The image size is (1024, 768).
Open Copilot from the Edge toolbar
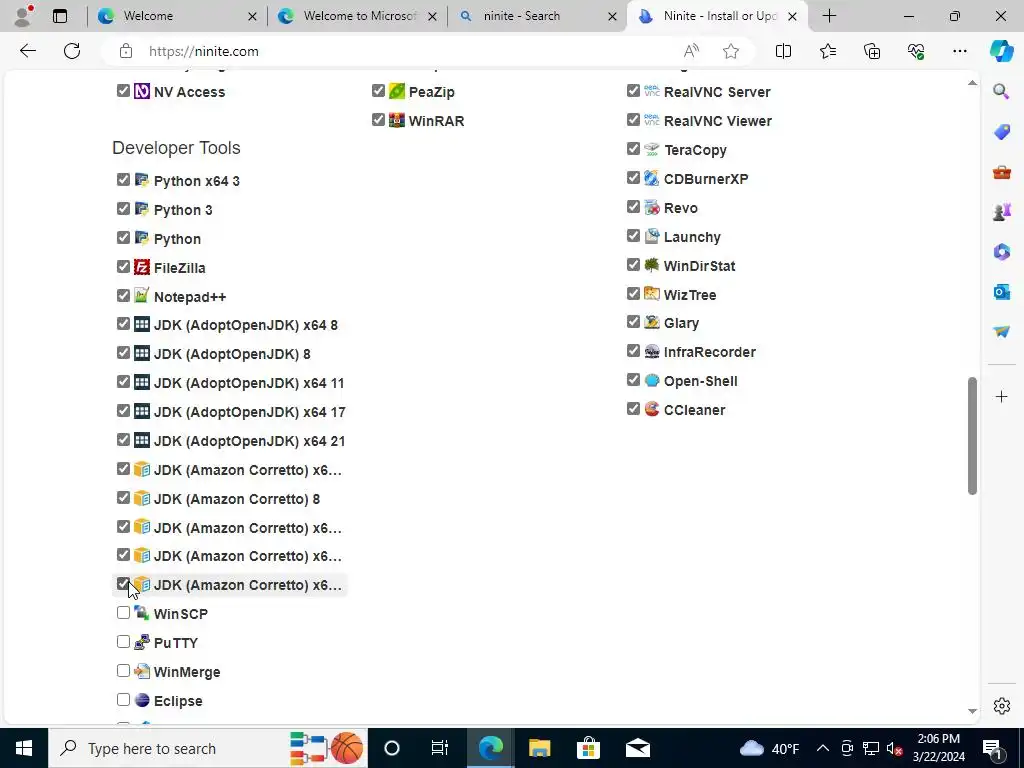pyautogui.click(x=1001, y=51)
